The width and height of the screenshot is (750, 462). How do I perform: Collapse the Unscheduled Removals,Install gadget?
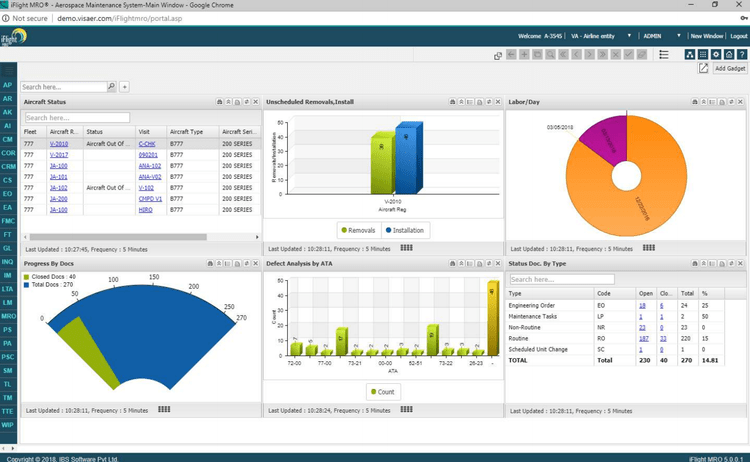462,102
